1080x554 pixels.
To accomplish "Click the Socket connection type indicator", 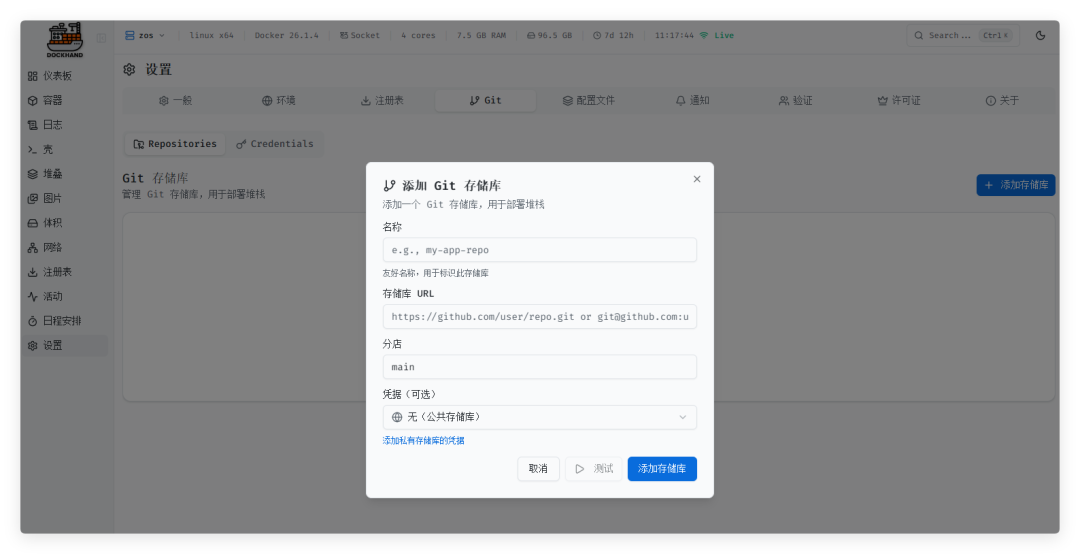I will (x=360, y=35).
